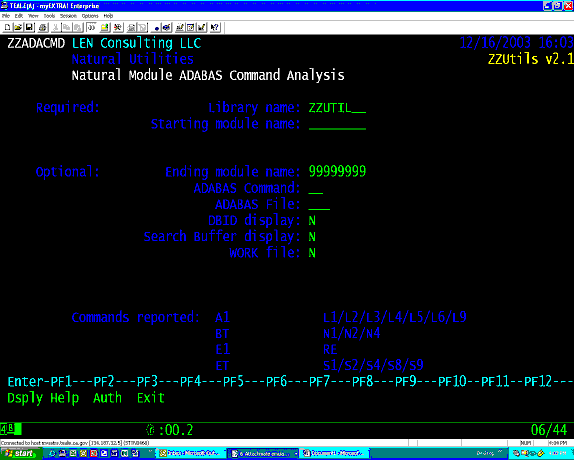Click the WORK file N value
576x461 pixels.
point(312,253)
